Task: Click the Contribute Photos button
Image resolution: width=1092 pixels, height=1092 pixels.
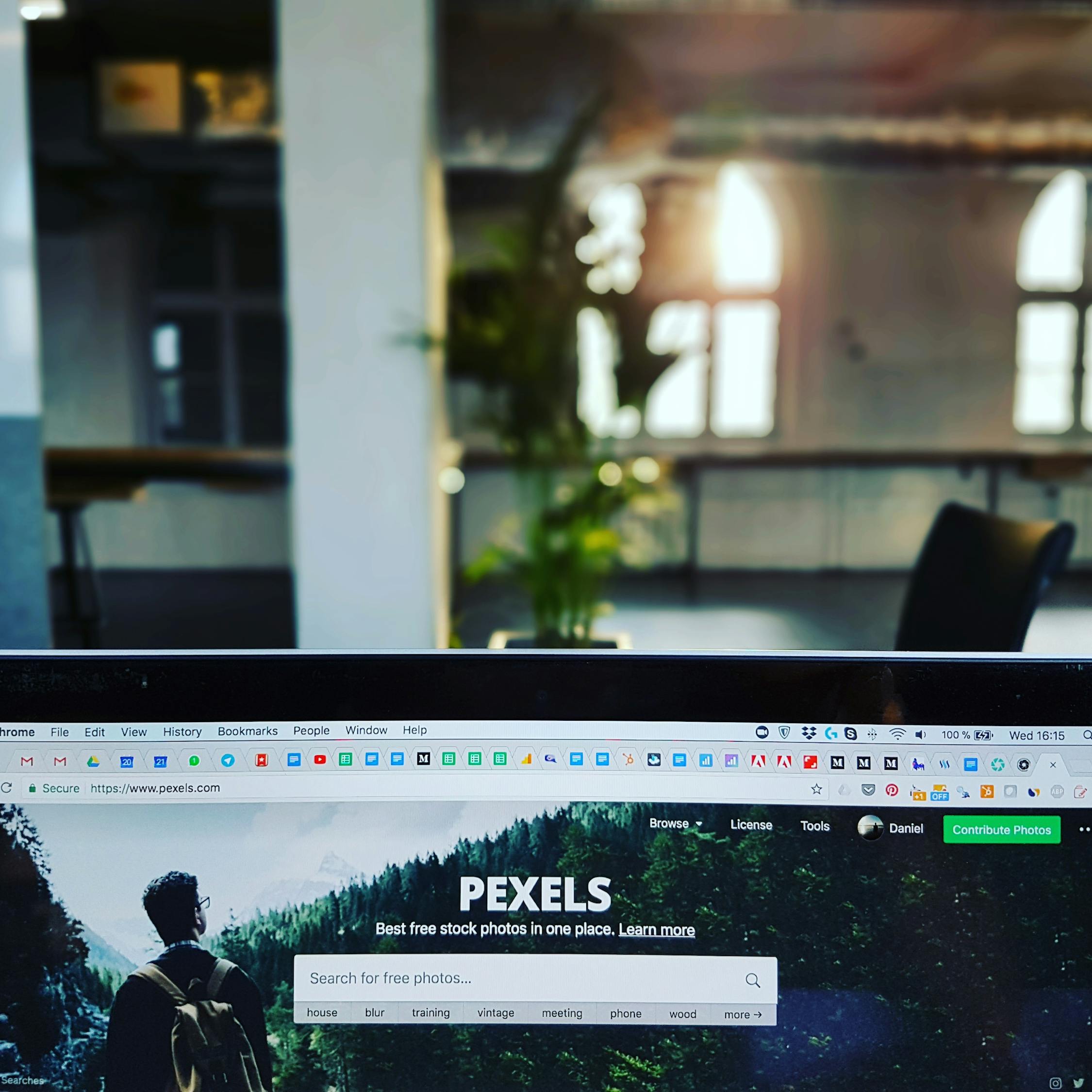Action: click(1001, 830)
